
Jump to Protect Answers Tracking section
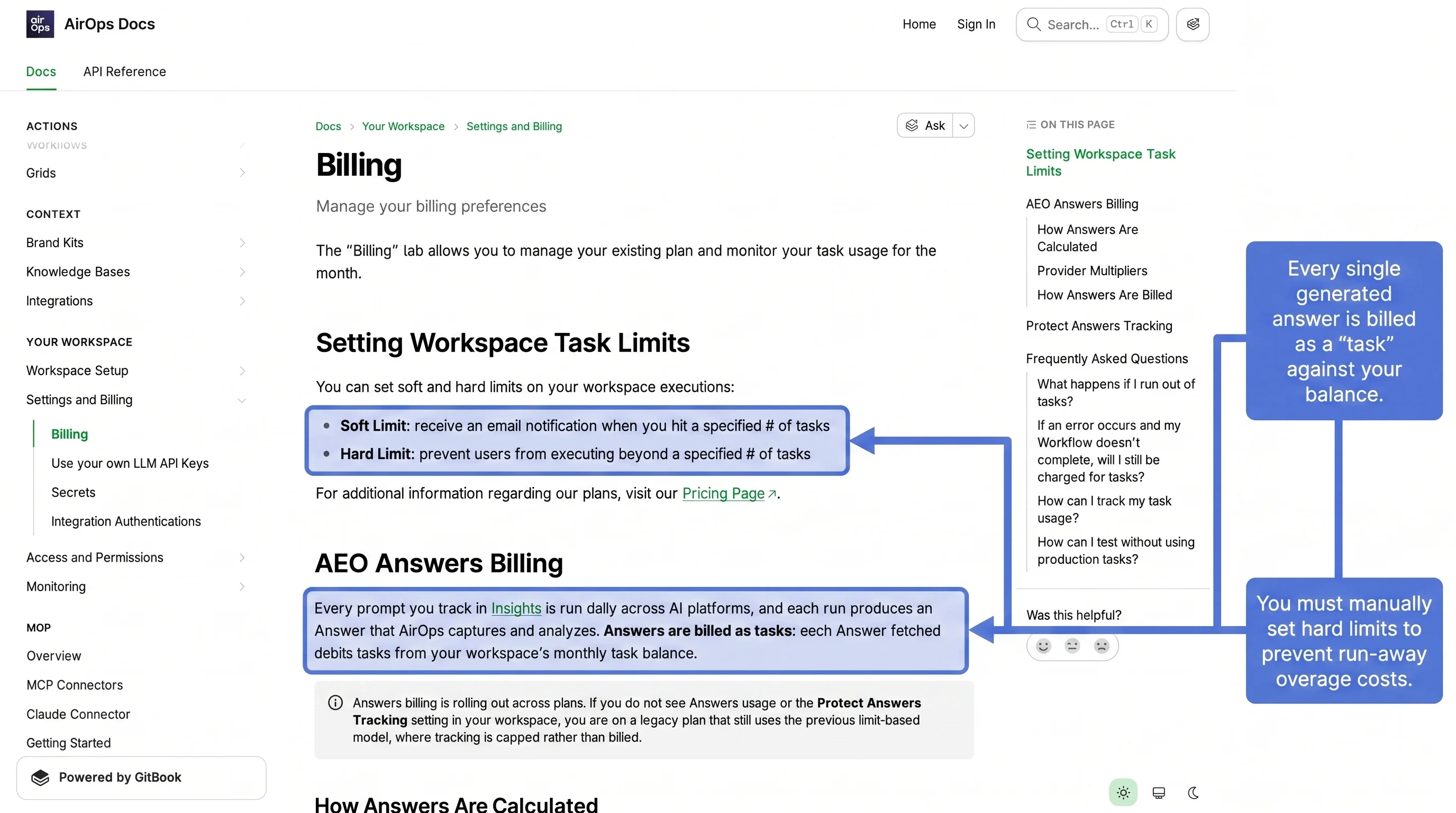(1099, 326)
